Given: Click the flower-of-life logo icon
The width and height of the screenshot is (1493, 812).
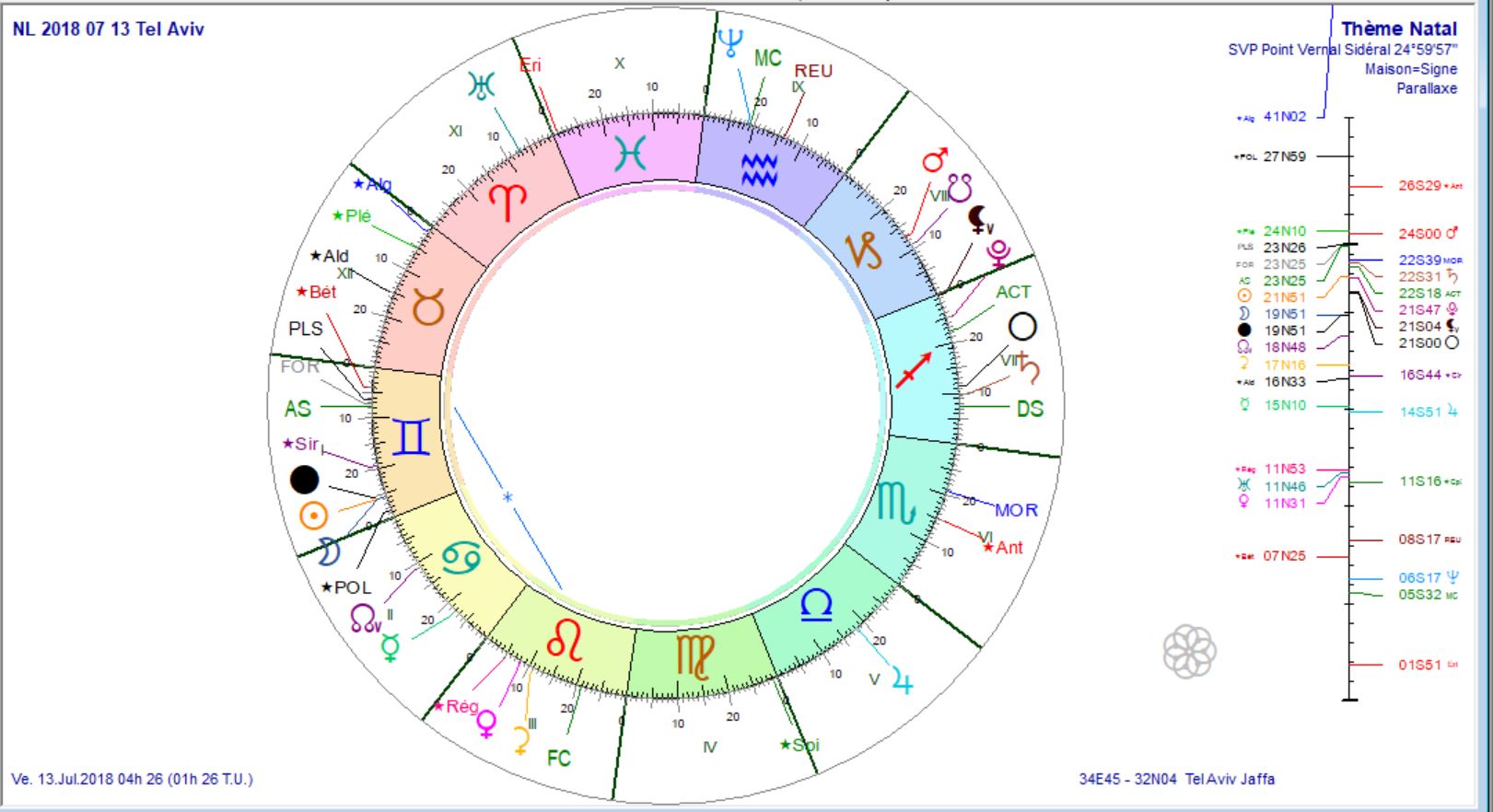Looking at the screenshot, I should tap(1189, 651).
